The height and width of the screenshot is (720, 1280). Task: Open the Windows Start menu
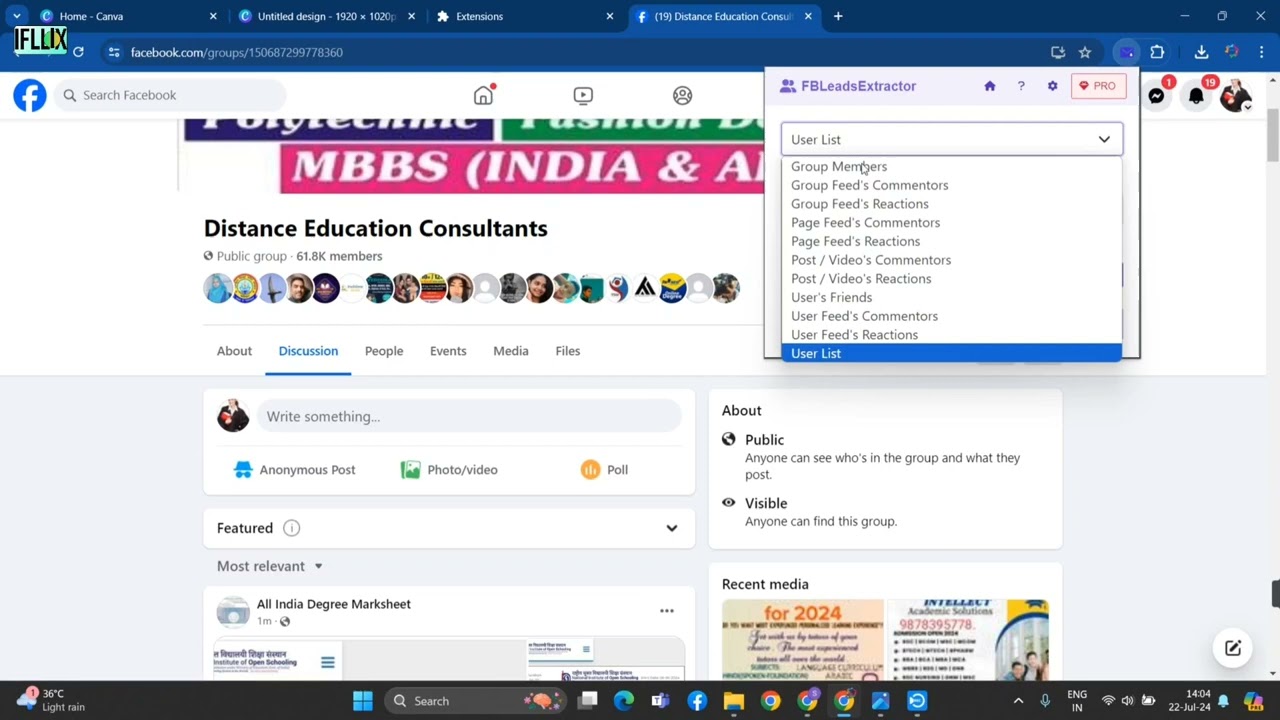click(x=362, y=701)
